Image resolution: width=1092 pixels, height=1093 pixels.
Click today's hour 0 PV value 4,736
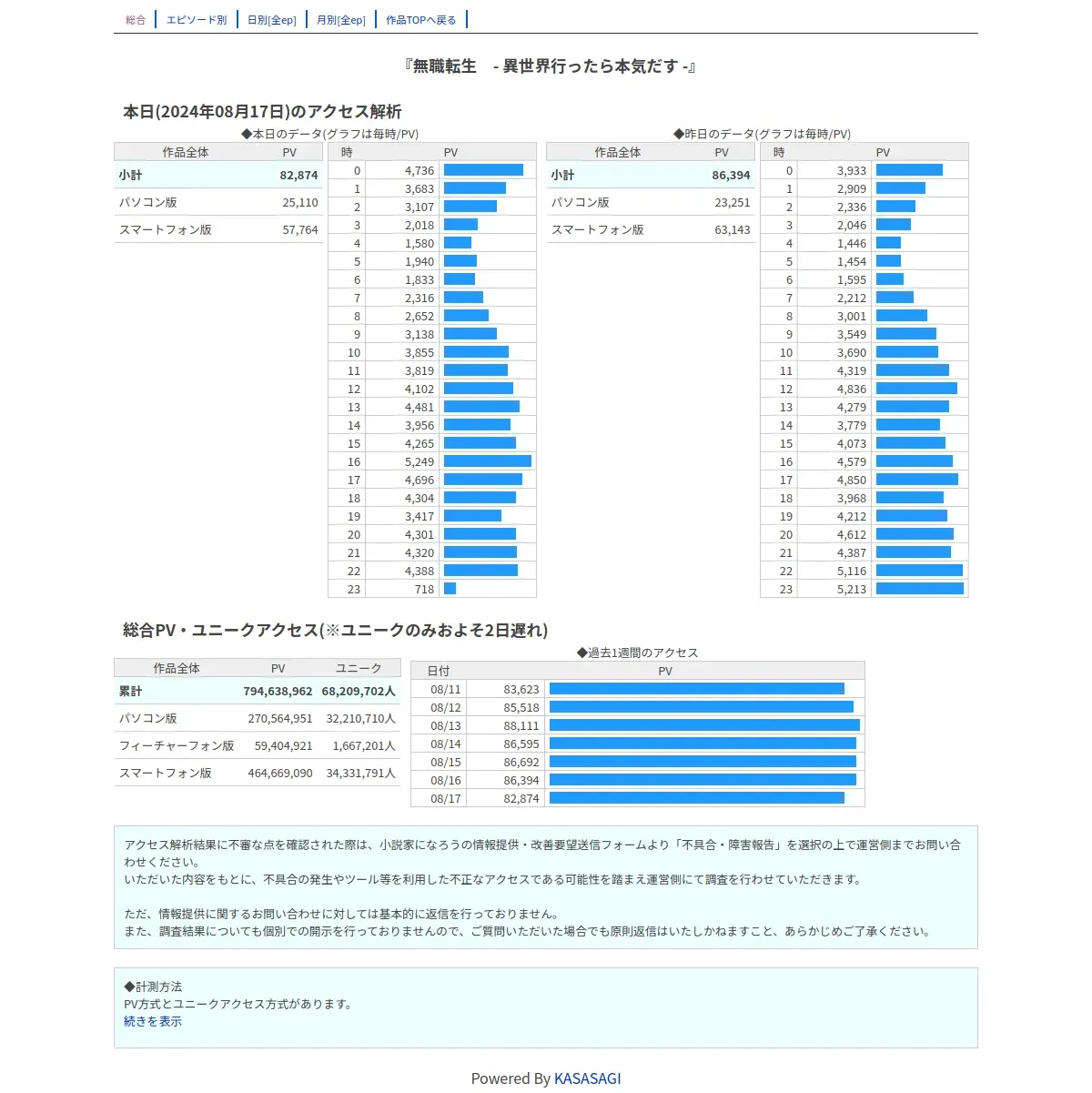420,170
